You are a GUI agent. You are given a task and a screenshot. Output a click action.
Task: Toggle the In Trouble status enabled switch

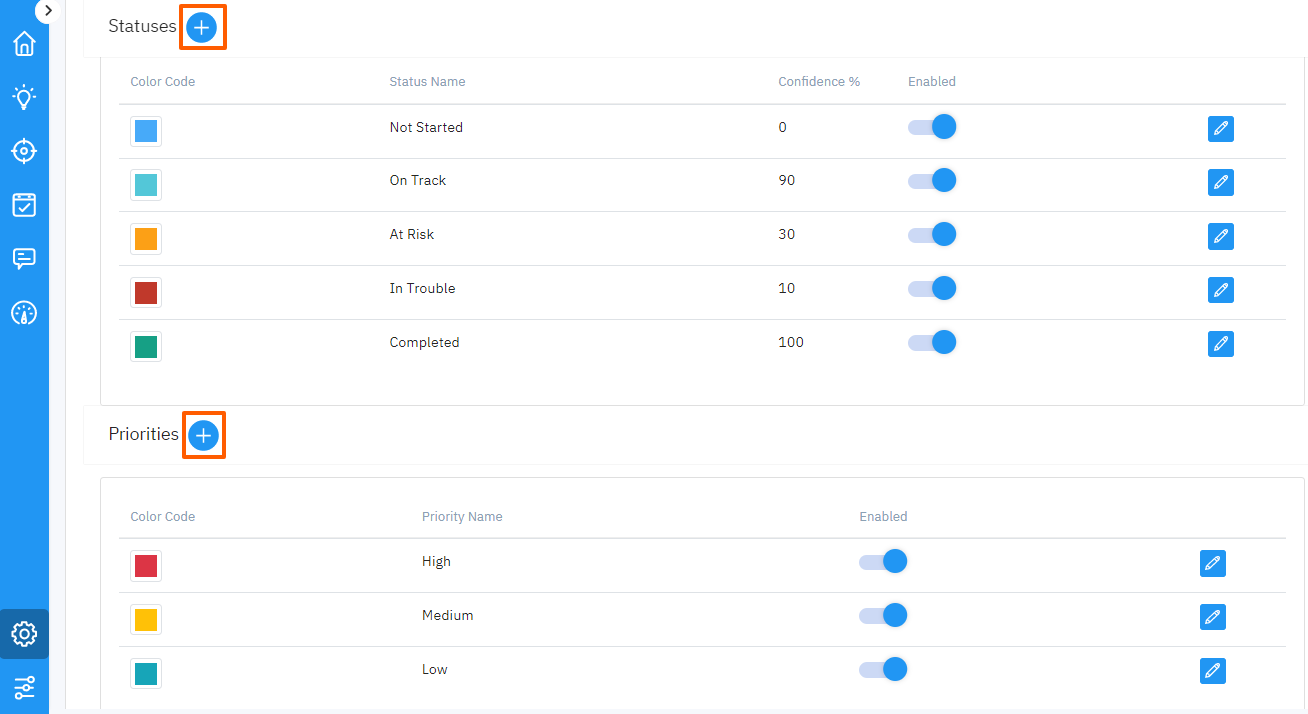pos(932,289)
